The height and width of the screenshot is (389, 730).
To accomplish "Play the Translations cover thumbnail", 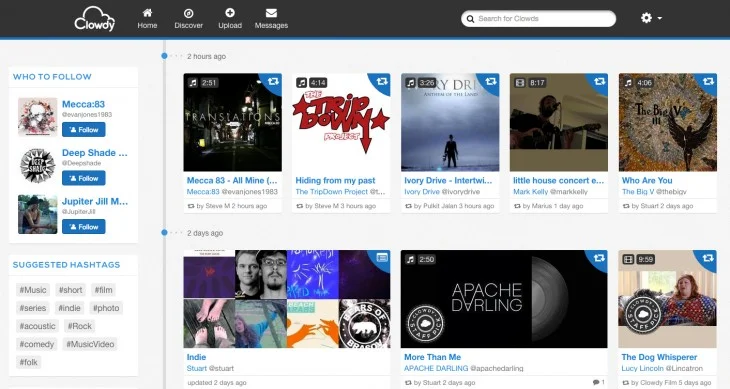I will tap(232, 122).
